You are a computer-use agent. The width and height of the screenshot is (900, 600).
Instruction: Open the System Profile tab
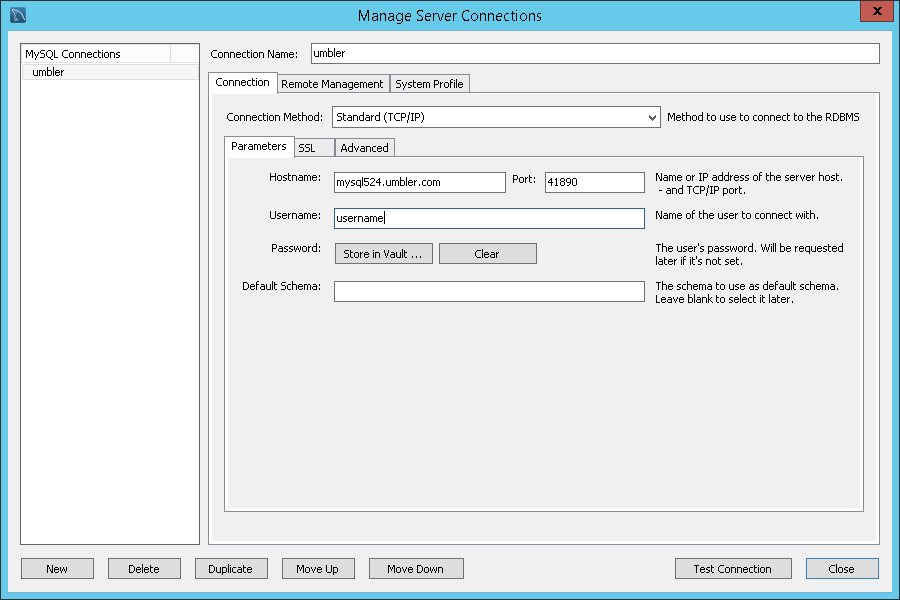tap(429, 84)
